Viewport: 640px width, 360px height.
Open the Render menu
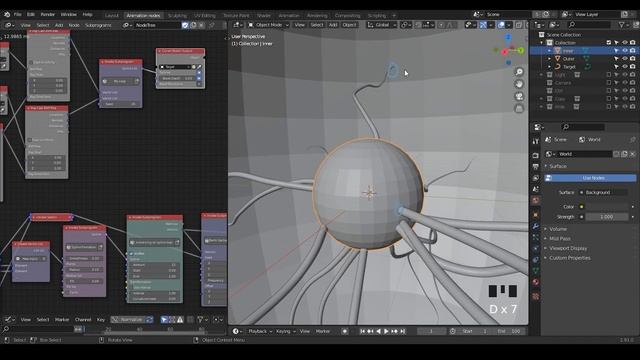click(47, 14)
